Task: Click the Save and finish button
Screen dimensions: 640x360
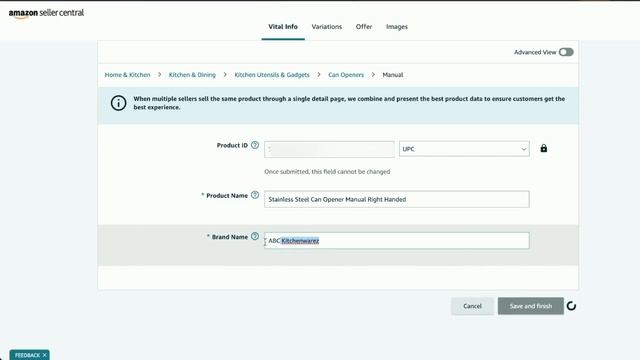Action: (531, 306)
